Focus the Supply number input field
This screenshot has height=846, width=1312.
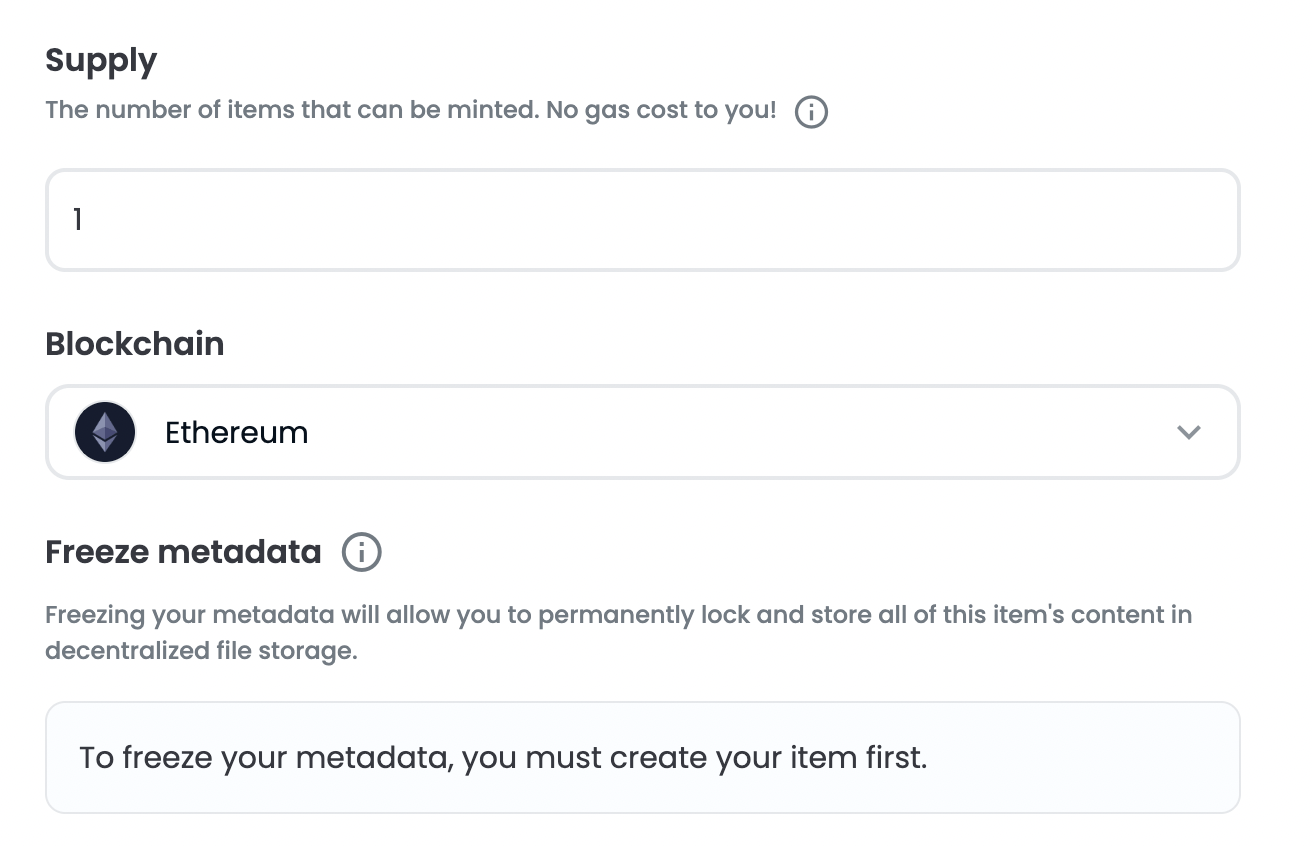[642, 220]
